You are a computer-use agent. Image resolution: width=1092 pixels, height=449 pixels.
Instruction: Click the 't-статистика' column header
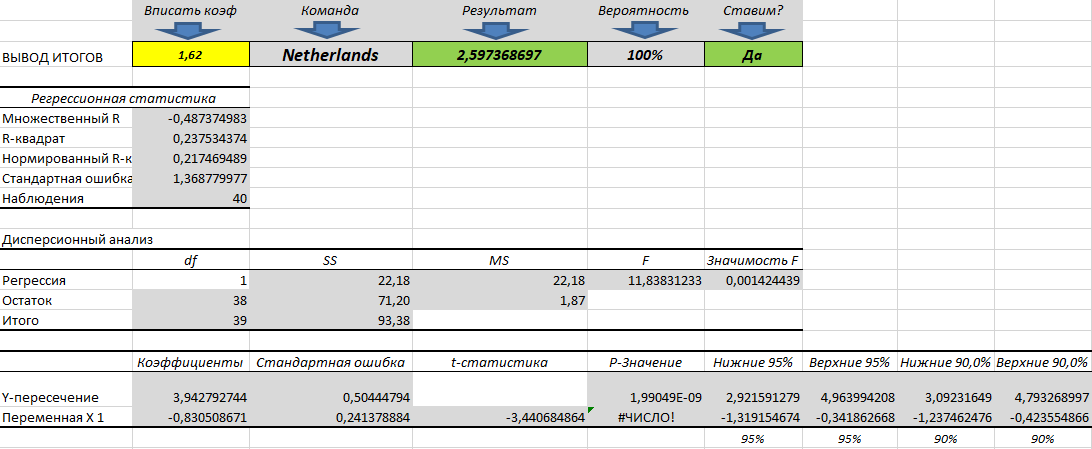(x=500, y=363)
